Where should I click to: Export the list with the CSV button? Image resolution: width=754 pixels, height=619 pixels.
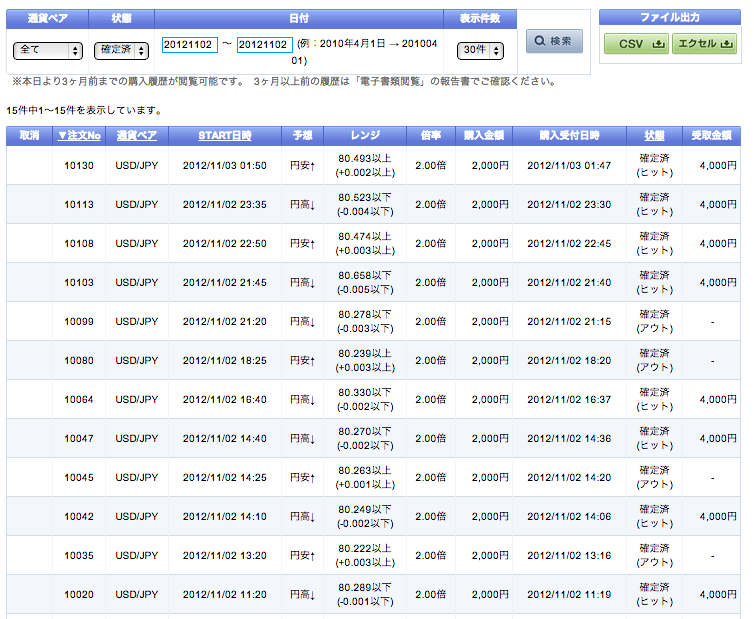tap(636, 44)
